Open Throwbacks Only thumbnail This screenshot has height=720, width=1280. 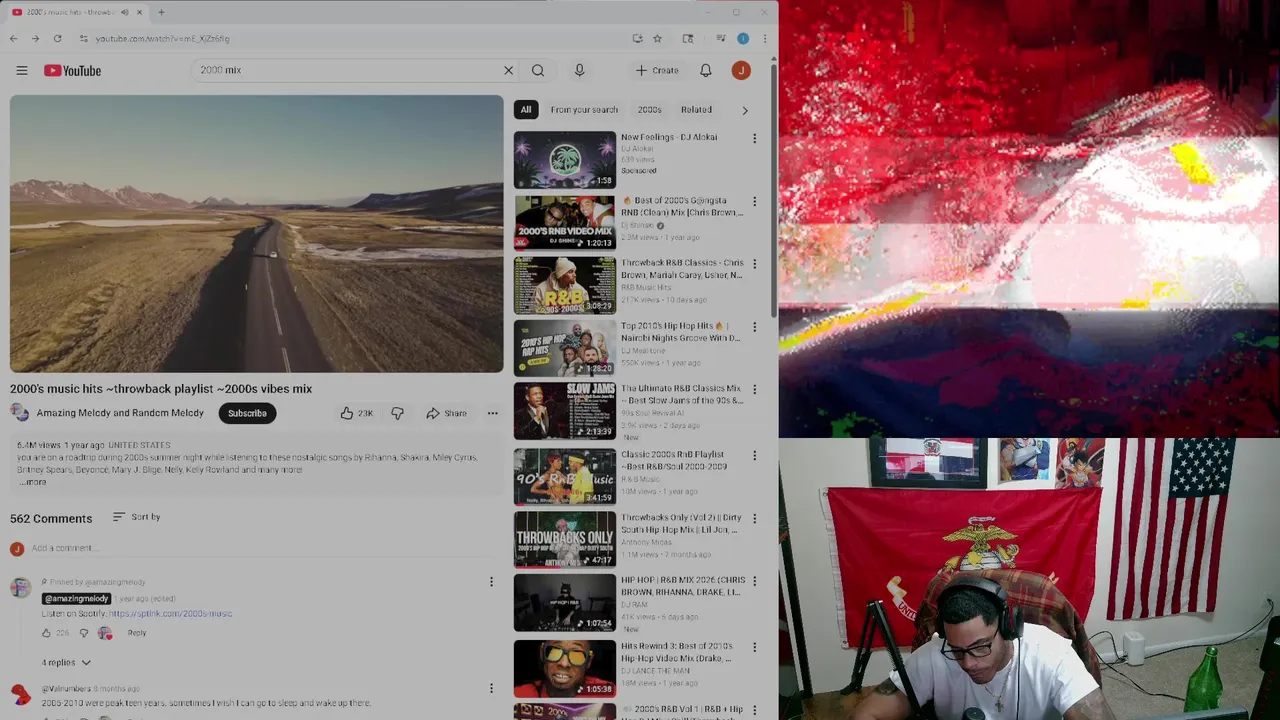coord(565,539)
